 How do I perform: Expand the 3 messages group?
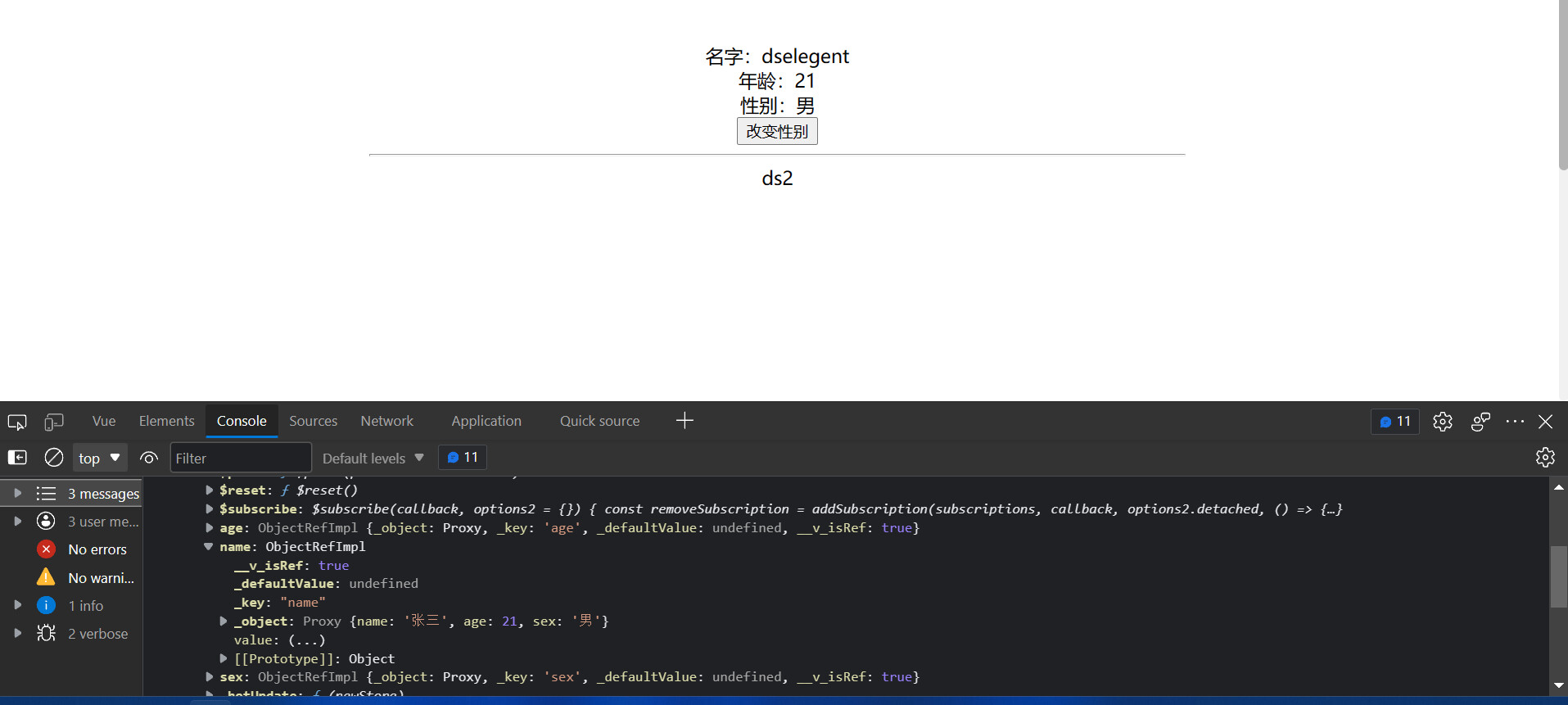coord(17,493)
